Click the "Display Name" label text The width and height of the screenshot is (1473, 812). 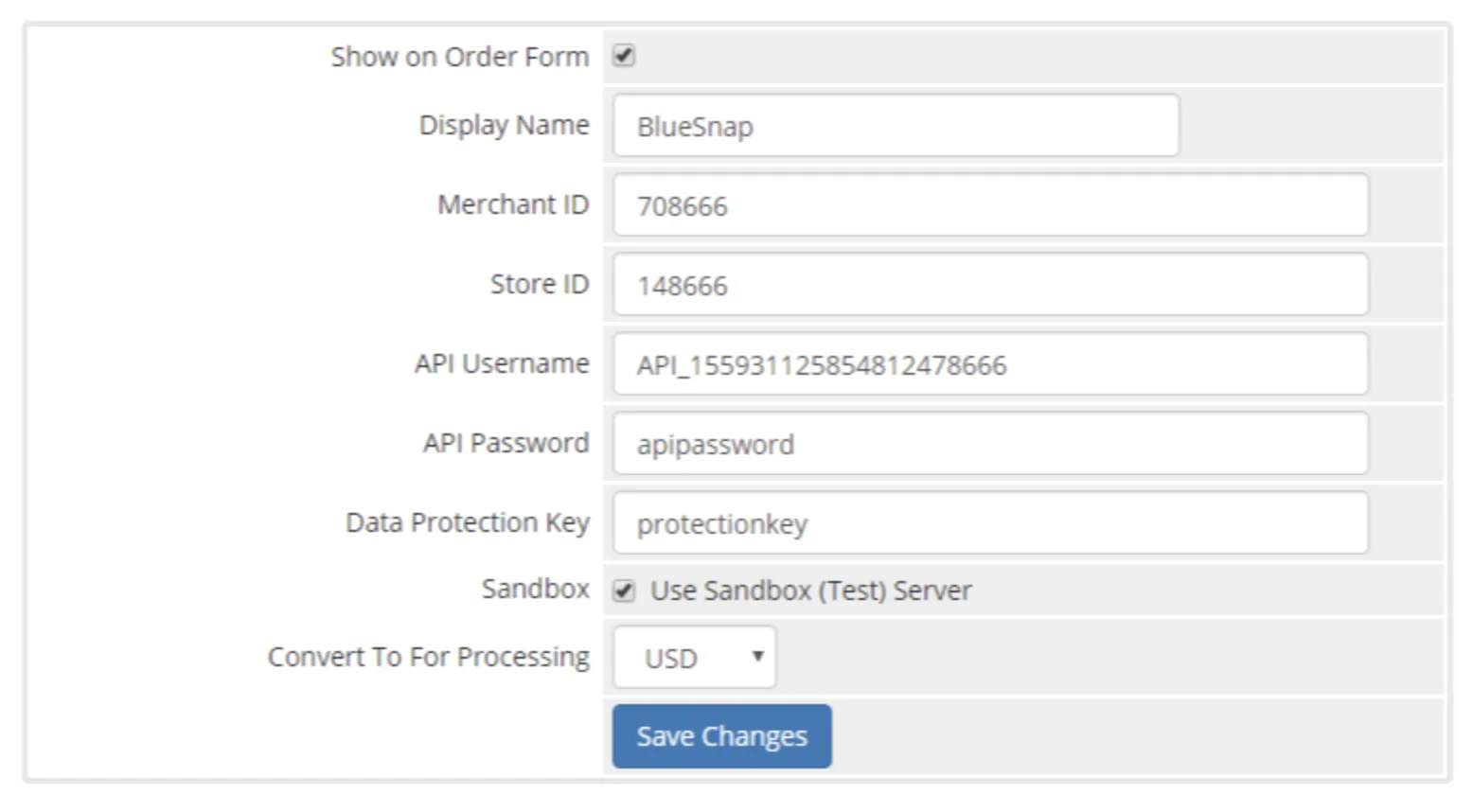504,125
